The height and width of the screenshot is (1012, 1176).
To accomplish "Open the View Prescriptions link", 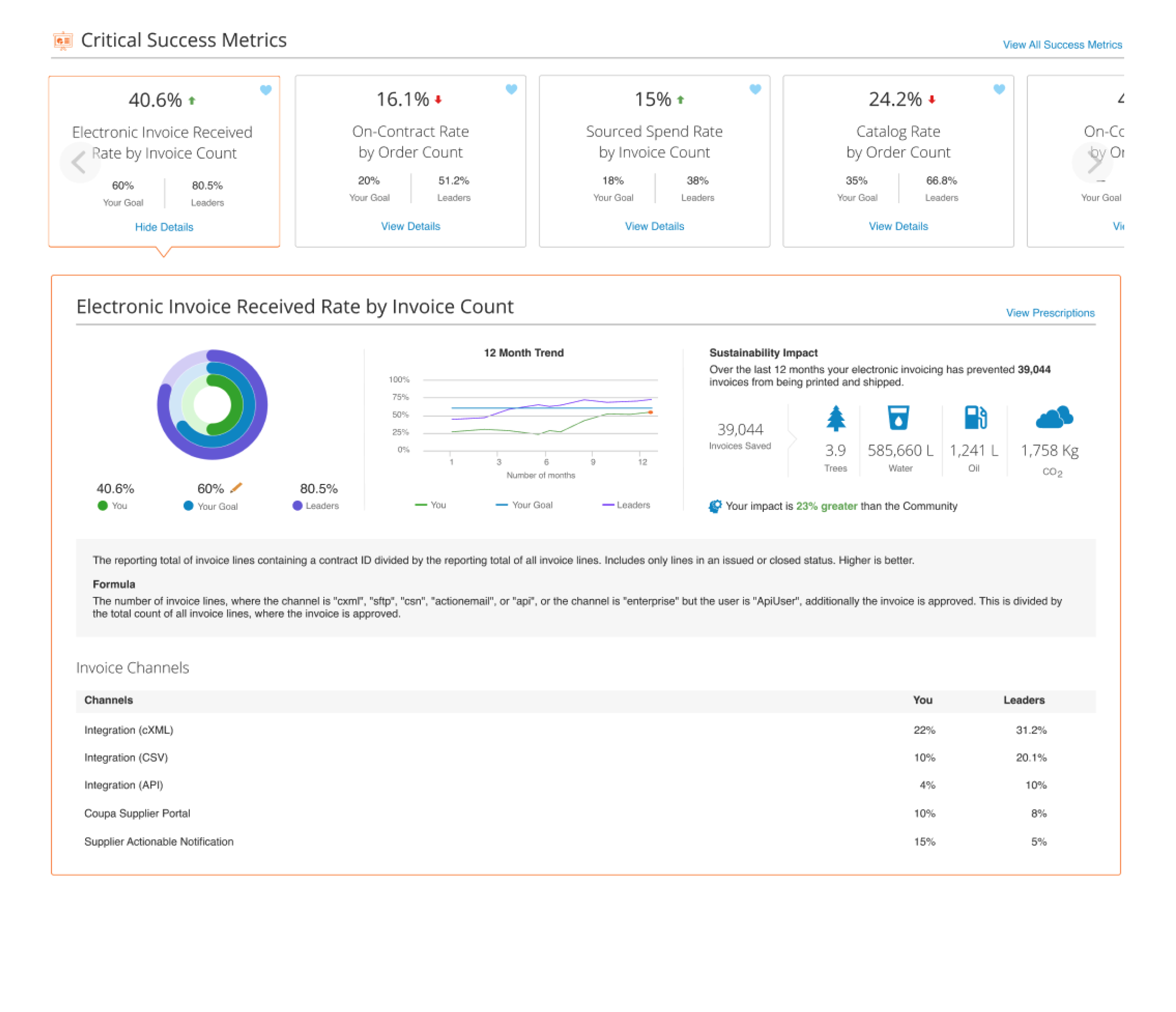I will 1050,313.
